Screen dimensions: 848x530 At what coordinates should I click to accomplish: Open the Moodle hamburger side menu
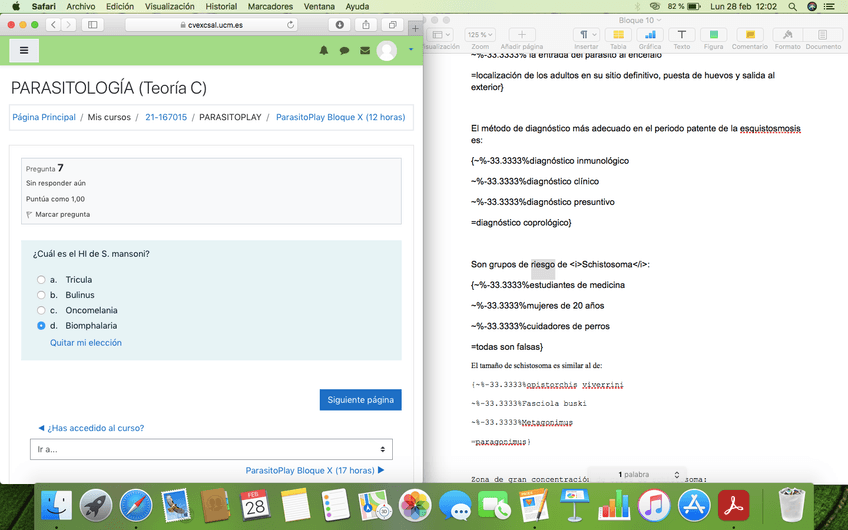(x=23, y=50)
